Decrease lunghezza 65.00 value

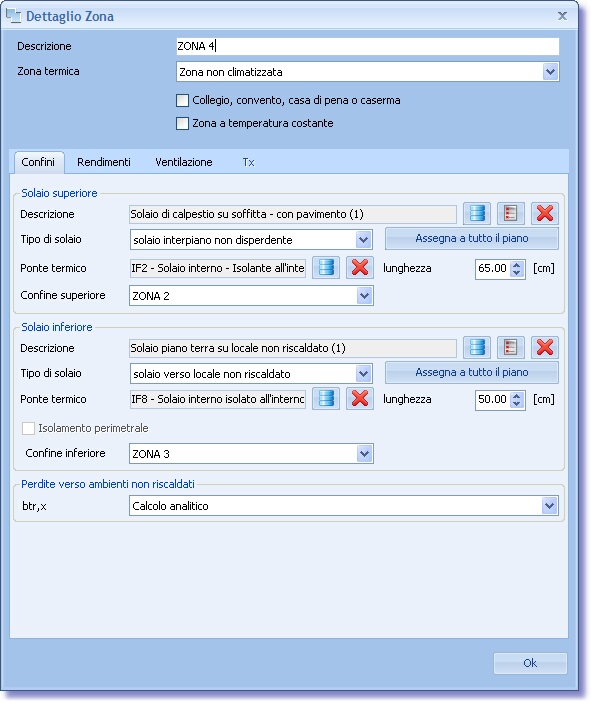pos(517,272)
